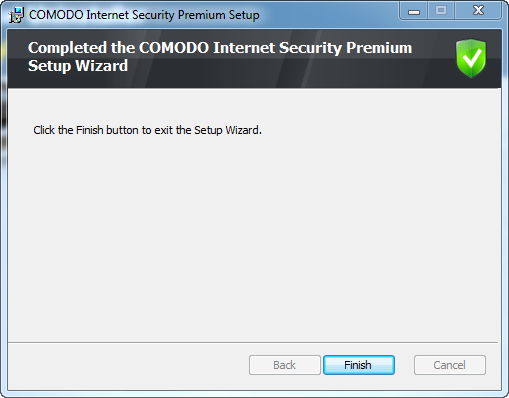509x398 pixels.
Task: Minimize the COMODO Setup window
Action: tap(414, 11)
